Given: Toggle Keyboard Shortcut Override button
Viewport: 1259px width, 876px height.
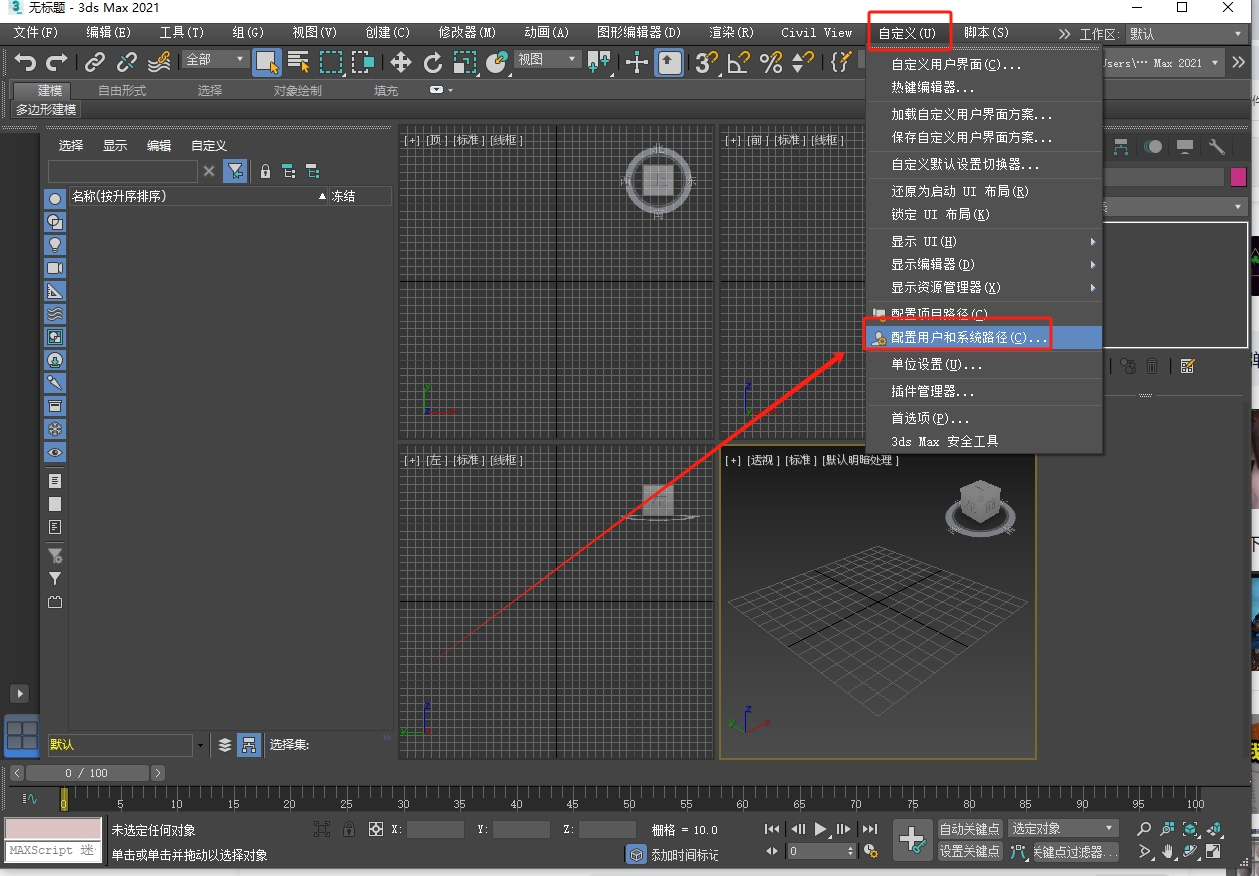Looking at the screenshot, I should 670,63.
